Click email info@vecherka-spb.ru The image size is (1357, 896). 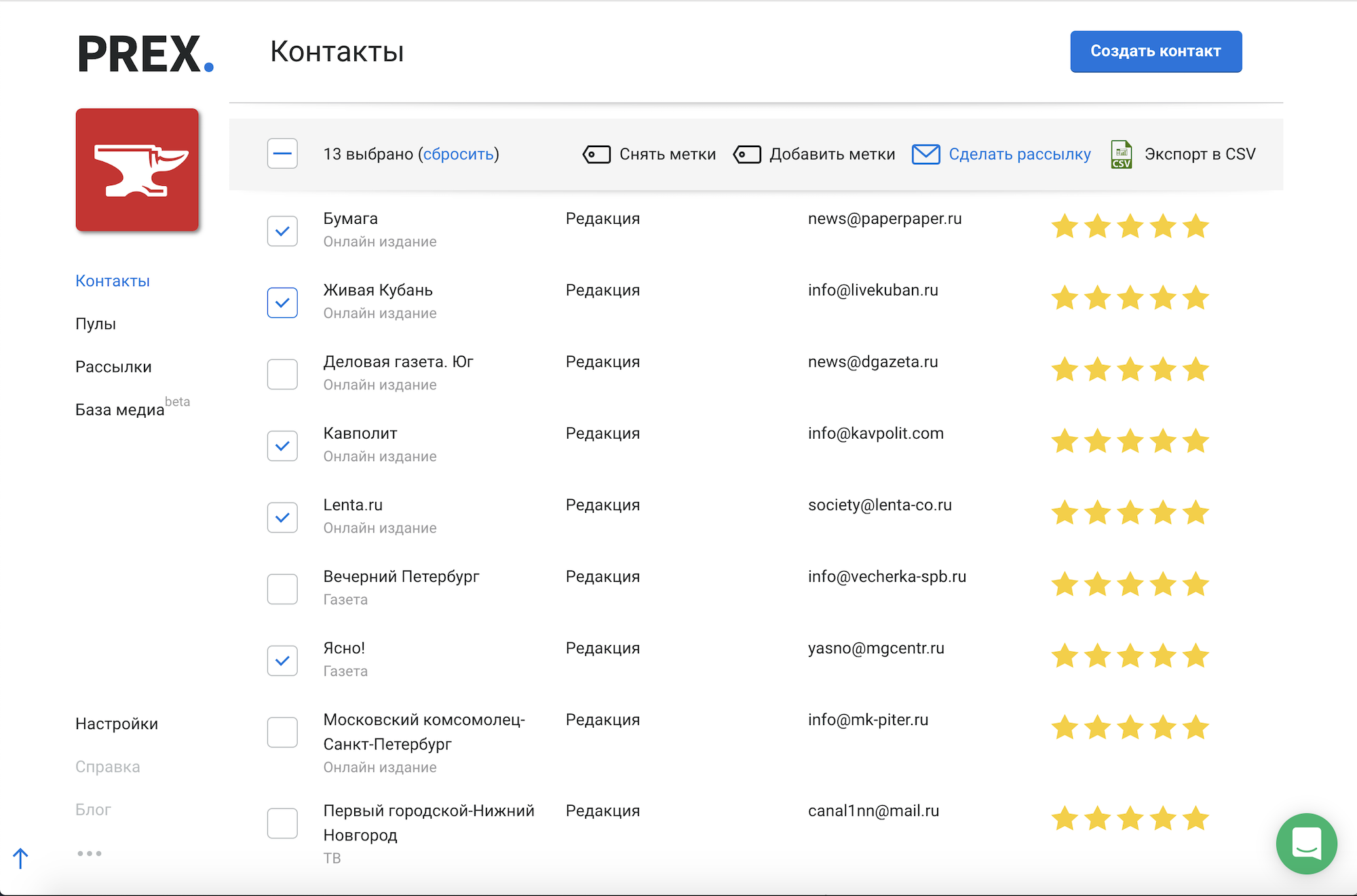(x=887, y=577)
